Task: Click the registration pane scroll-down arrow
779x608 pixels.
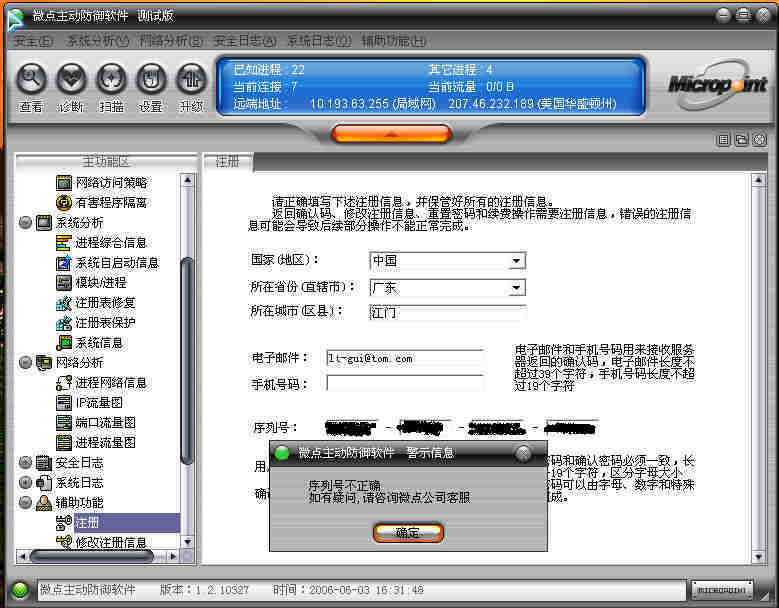Action: point(758,556)
